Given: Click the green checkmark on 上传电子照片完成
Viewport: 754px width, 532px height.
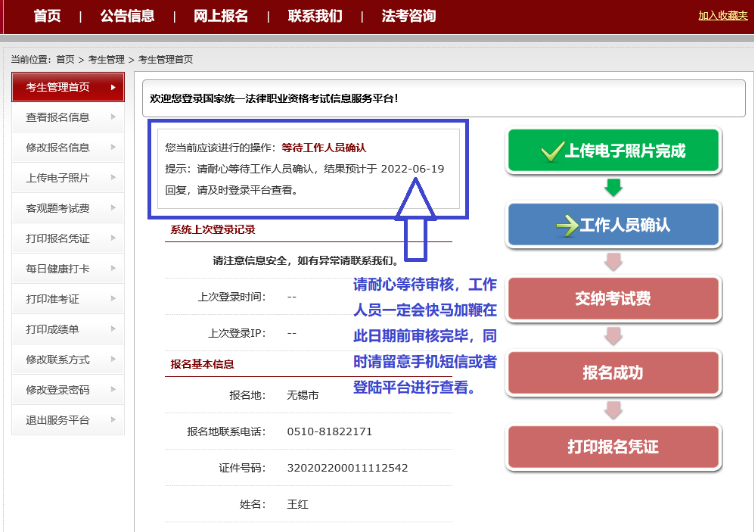Looking at the screenshot, I should [551, 151].
